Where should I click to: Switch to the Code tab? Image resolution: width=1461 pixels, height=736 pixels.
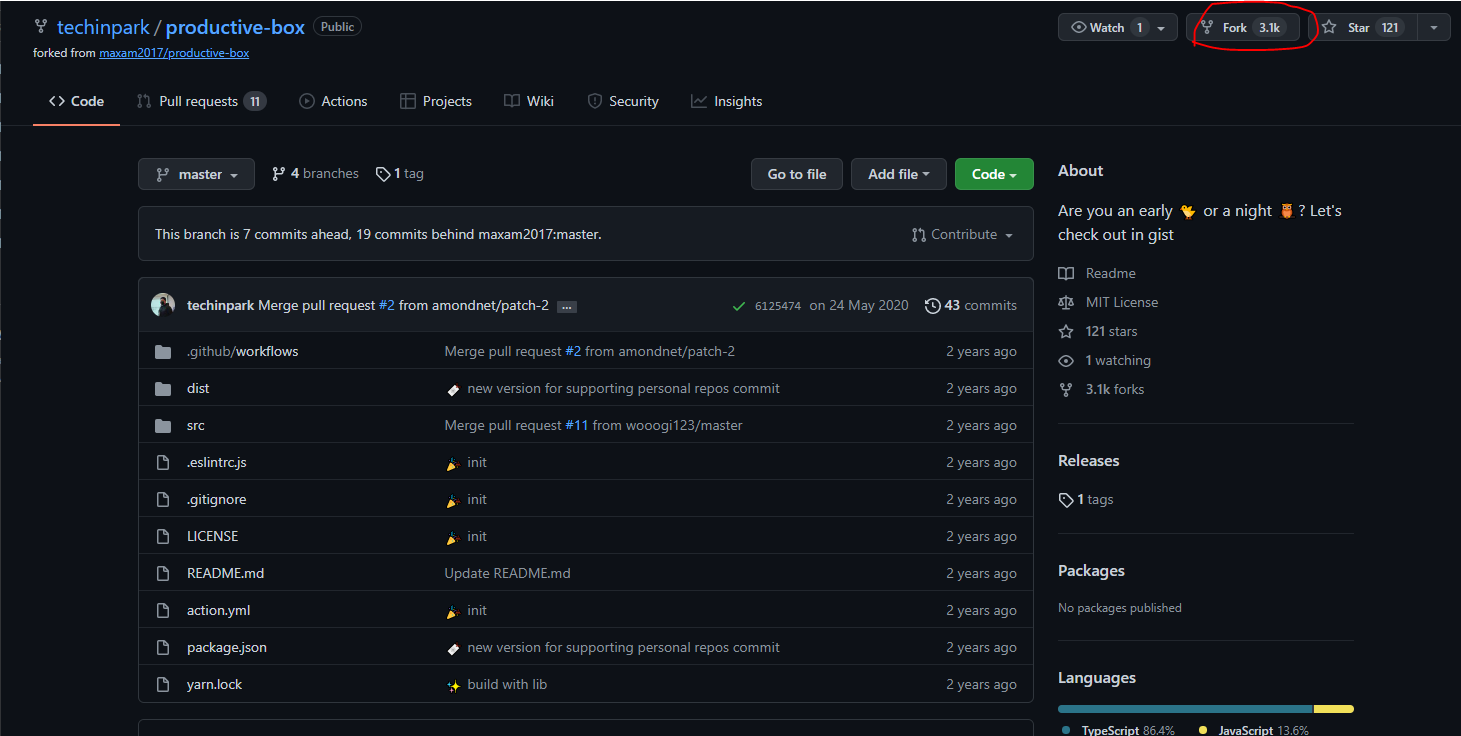[76, 101]
